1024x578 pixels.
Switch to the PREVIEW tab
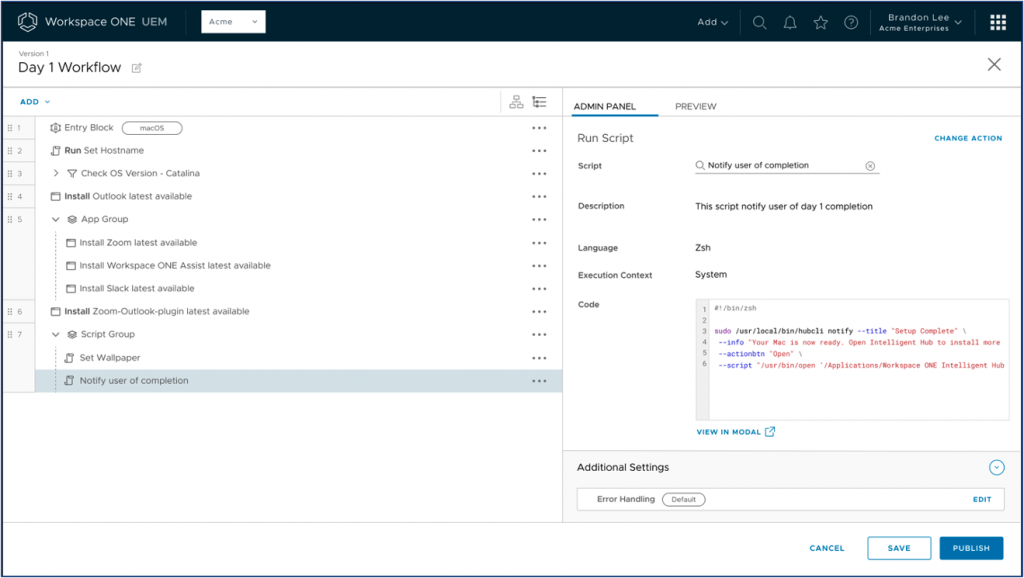[x=696, y=106]
